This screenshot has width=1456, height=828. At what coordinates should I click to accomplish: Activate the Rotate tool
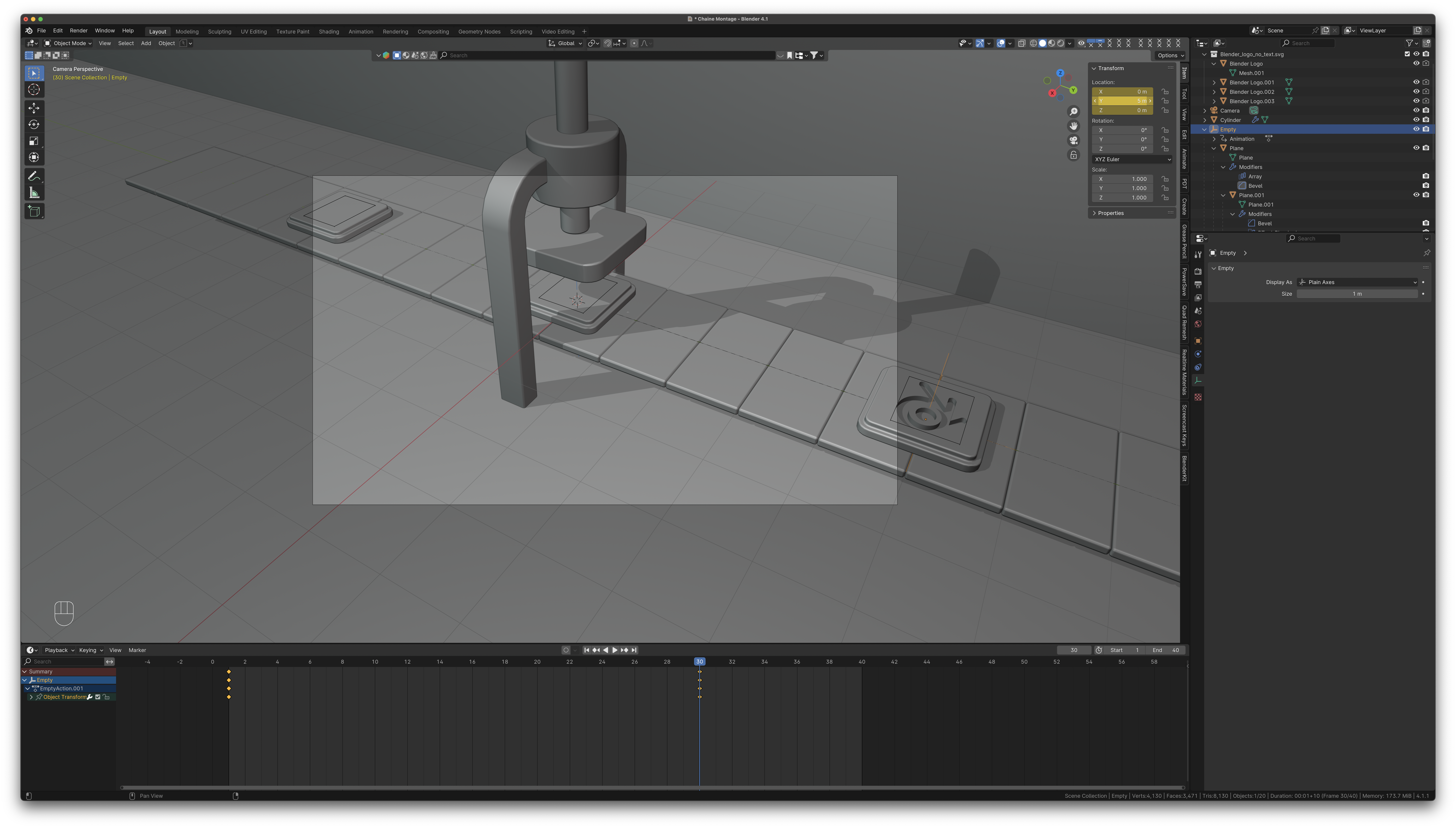(34, 125)
